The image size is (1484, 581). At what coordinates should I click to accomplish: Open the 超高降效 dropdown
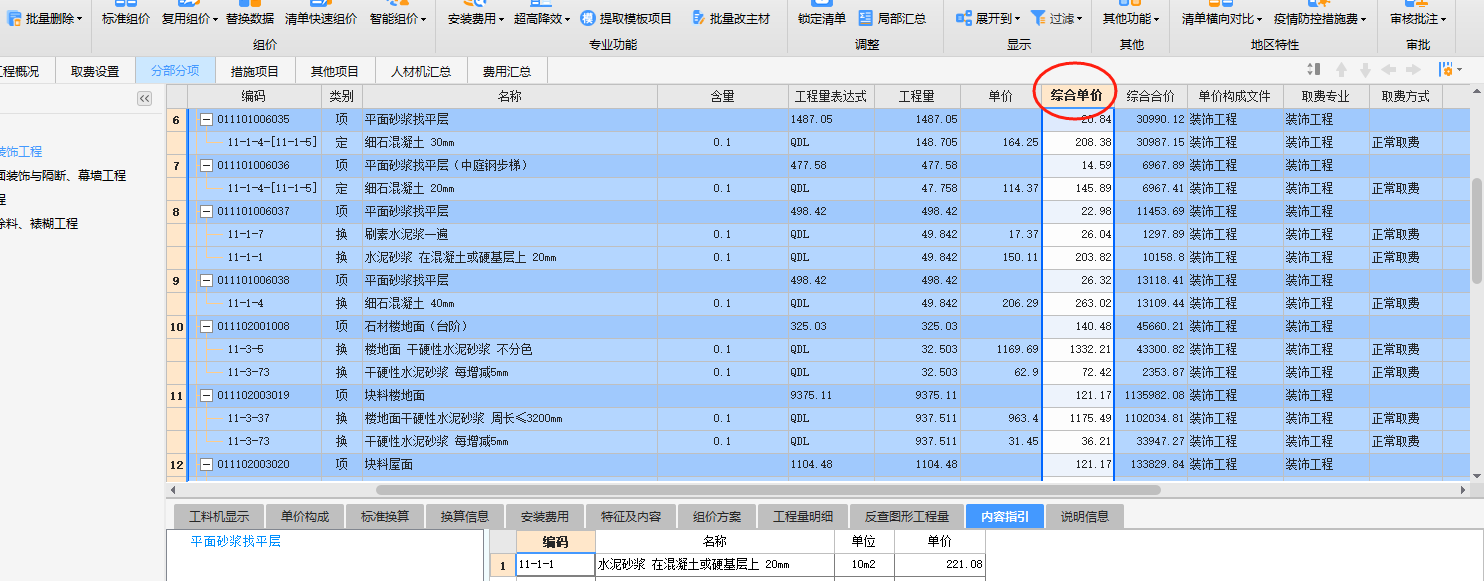pos(568,19)
